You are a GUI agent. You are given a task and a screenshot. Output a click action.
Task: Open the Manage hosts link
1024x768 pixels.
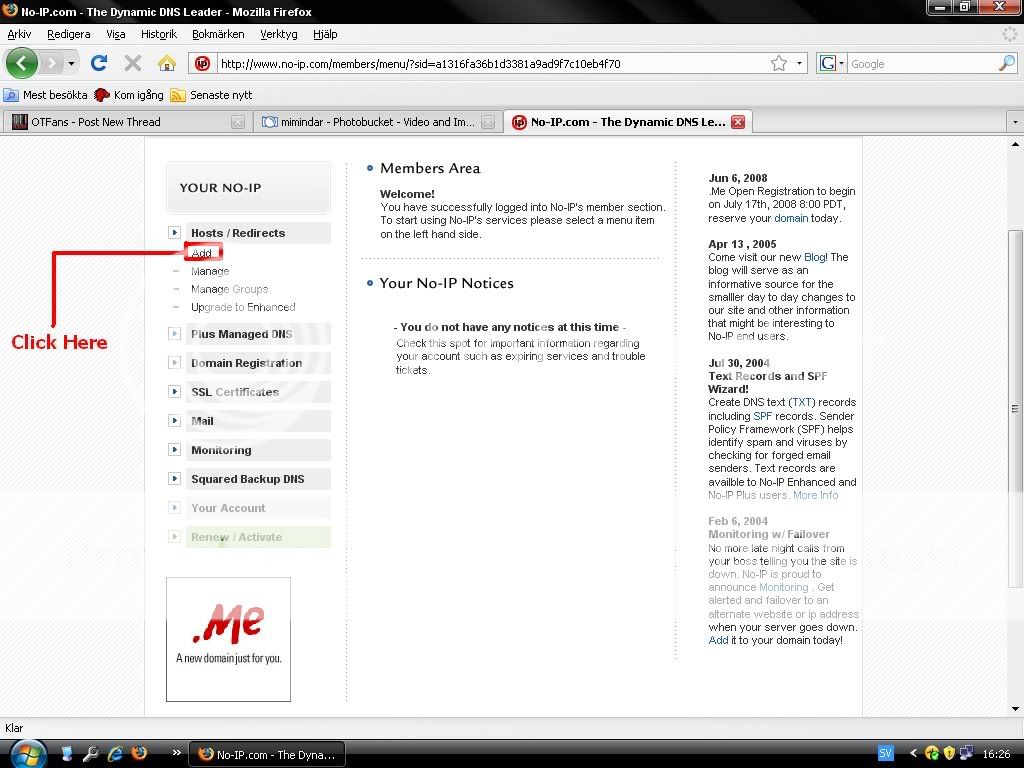tap(210, 271)
